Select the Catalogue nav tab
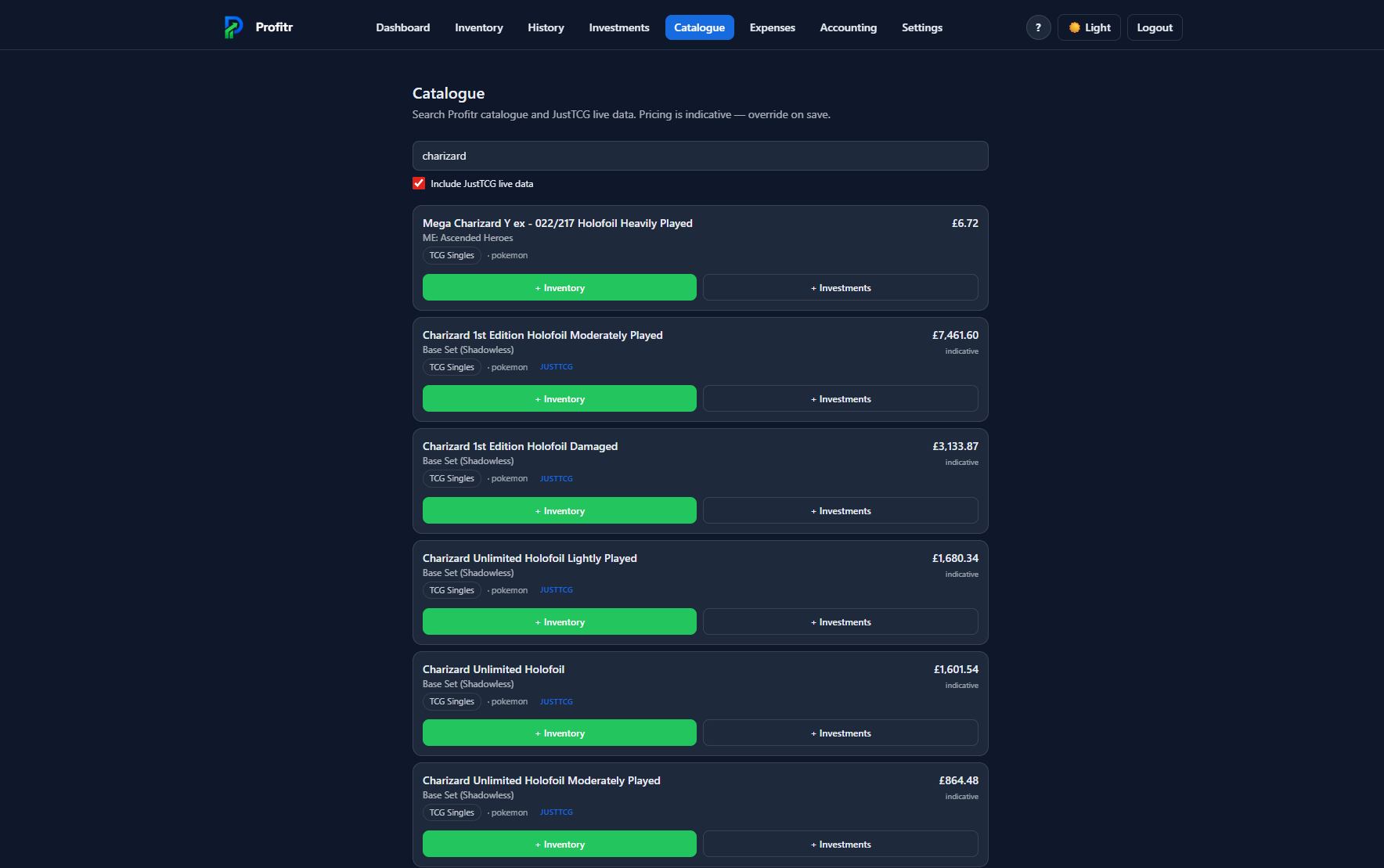This screenshot has width=1384, height=868. click(700, 27)
